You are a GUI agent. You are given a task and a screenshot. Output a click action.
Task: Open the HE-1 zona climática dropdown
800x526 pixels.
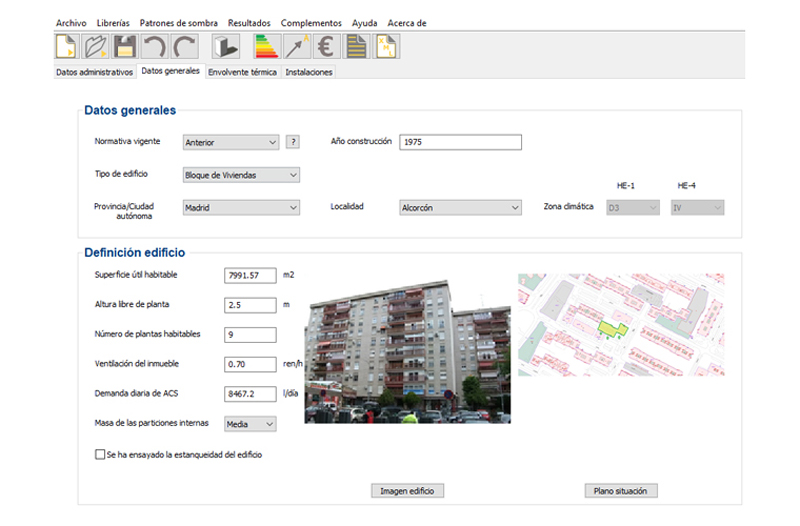(633, 208)
